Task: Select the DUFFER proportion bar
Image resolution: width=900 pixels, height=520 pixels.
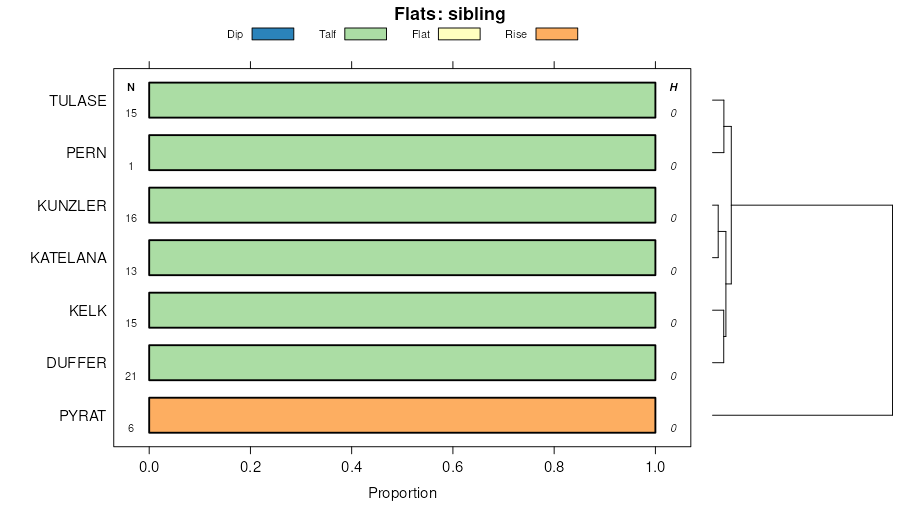Action: pos(402,363)
